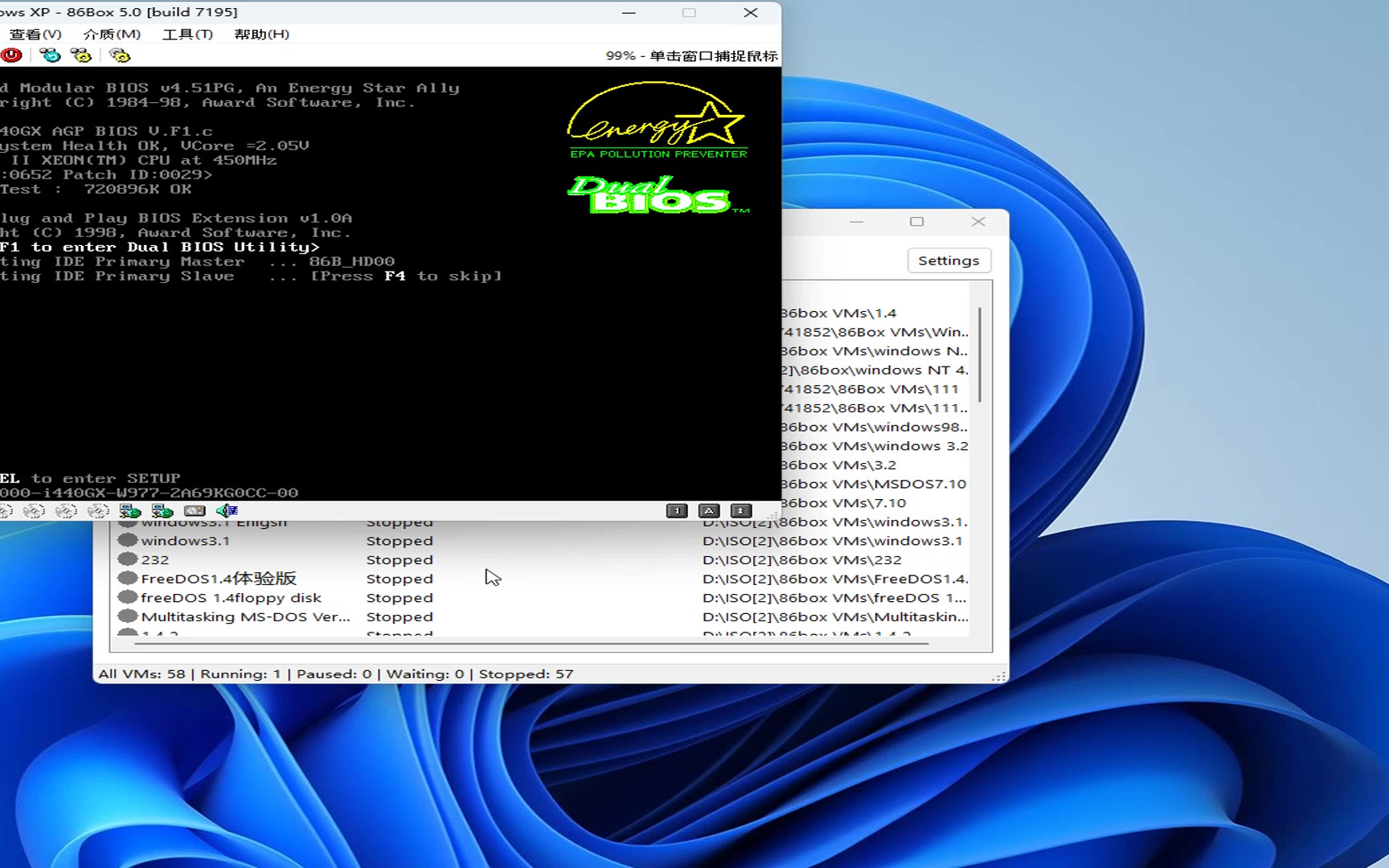Screen dimensions: 1389x868
Task: Click path ending 86box VMs\3.2
Action: 839,465
